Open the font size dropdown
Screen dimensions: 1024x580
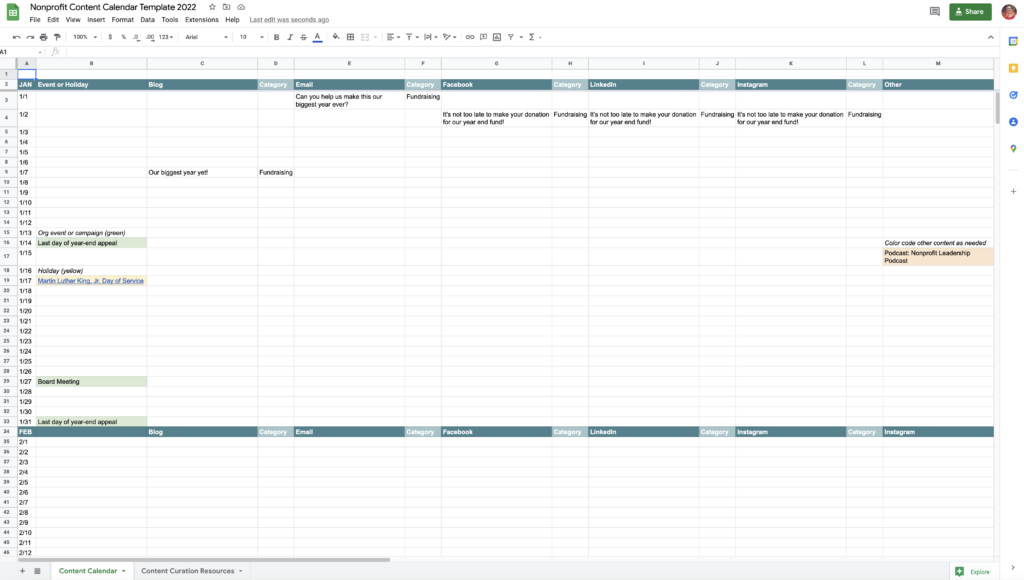click(x=251, y=37)
